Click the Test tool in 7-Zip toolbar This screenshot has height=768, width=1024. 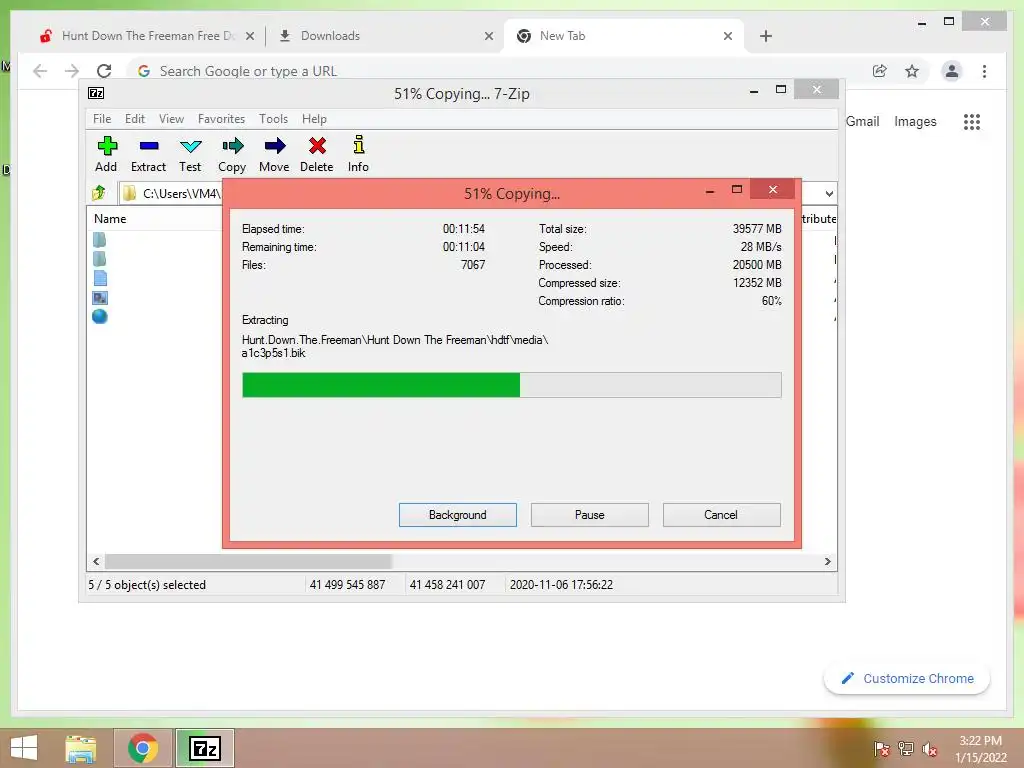190,154
